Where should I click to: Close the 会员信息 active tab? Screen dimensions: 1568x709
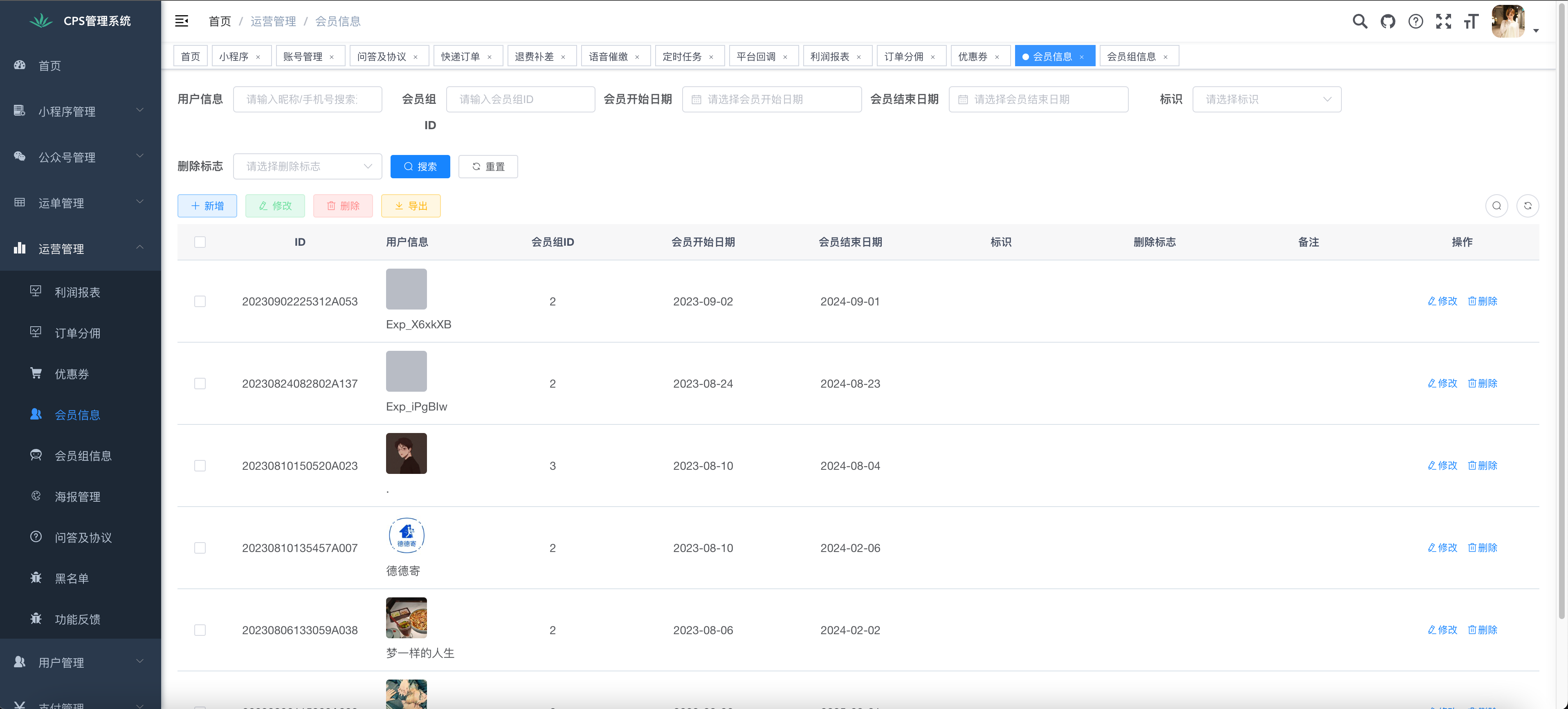pyautogui.click(x=1082, y=56)
